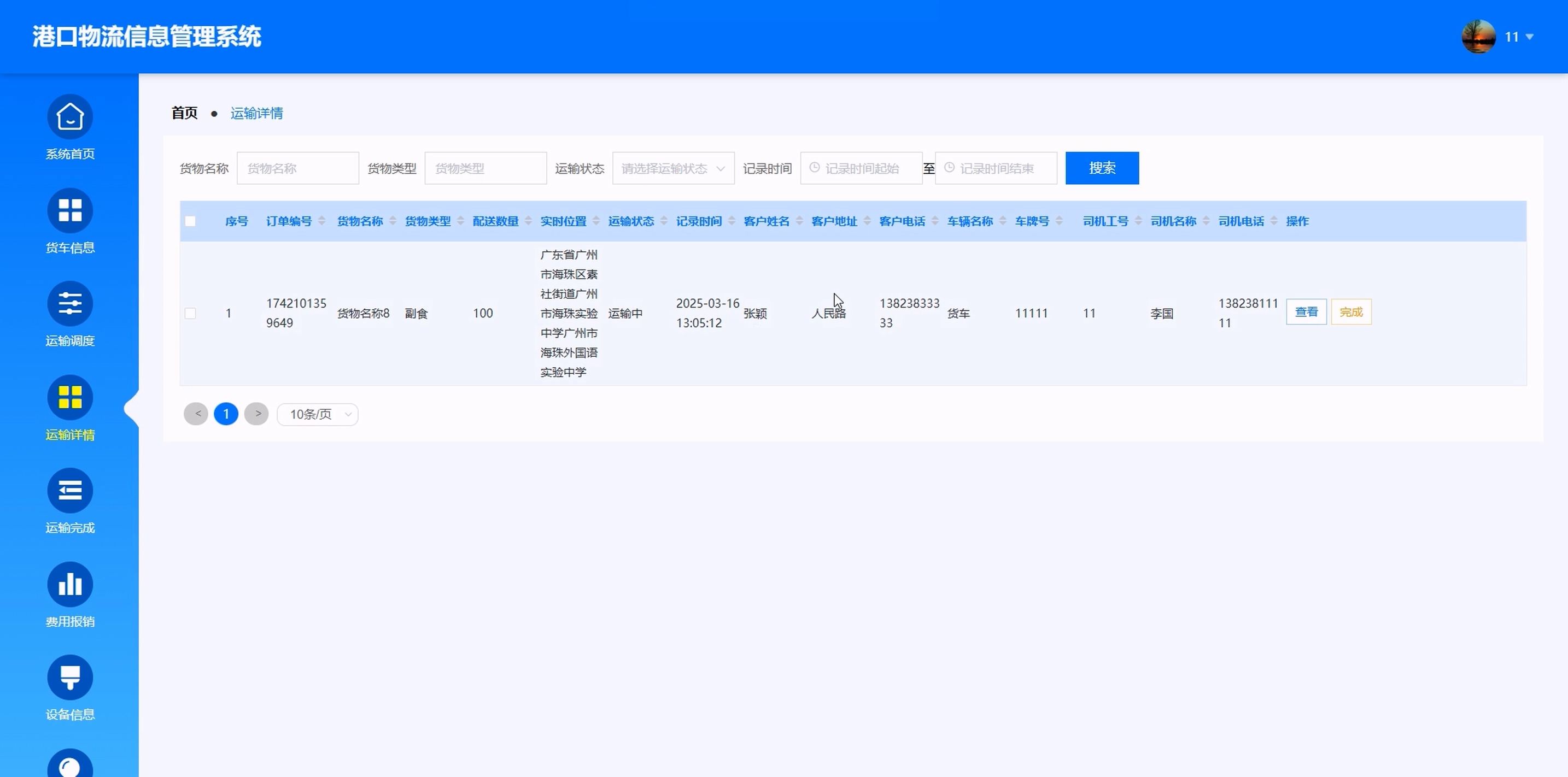
Task: Go to 运输调度 sidebar icon
Action: (70, 304)
